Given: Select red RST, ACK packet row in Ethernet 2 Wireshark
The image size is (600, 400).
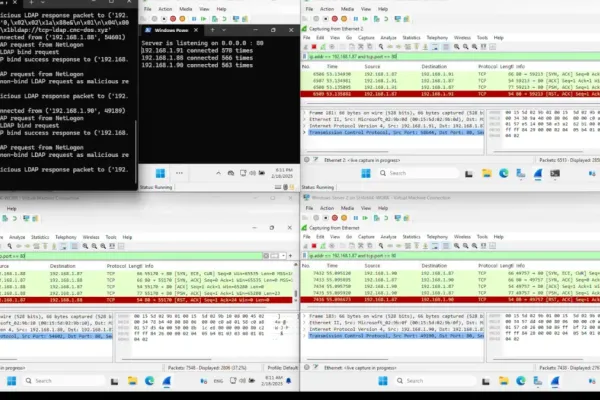Looking at the screenshot, I should (x=450, y=94).
